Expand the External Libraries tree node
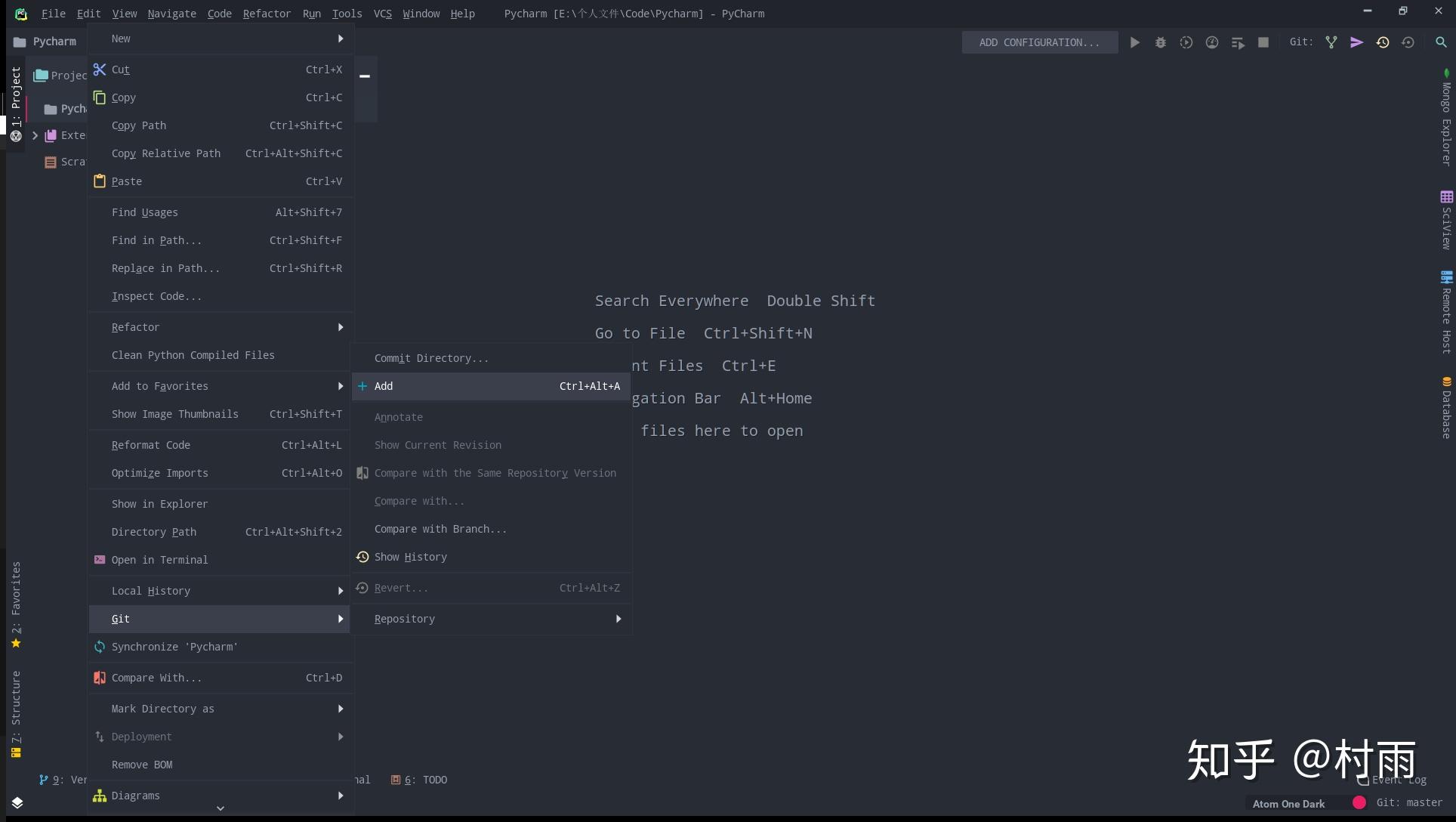Screen dimensions: 1456x822 [x=35, y=135]
